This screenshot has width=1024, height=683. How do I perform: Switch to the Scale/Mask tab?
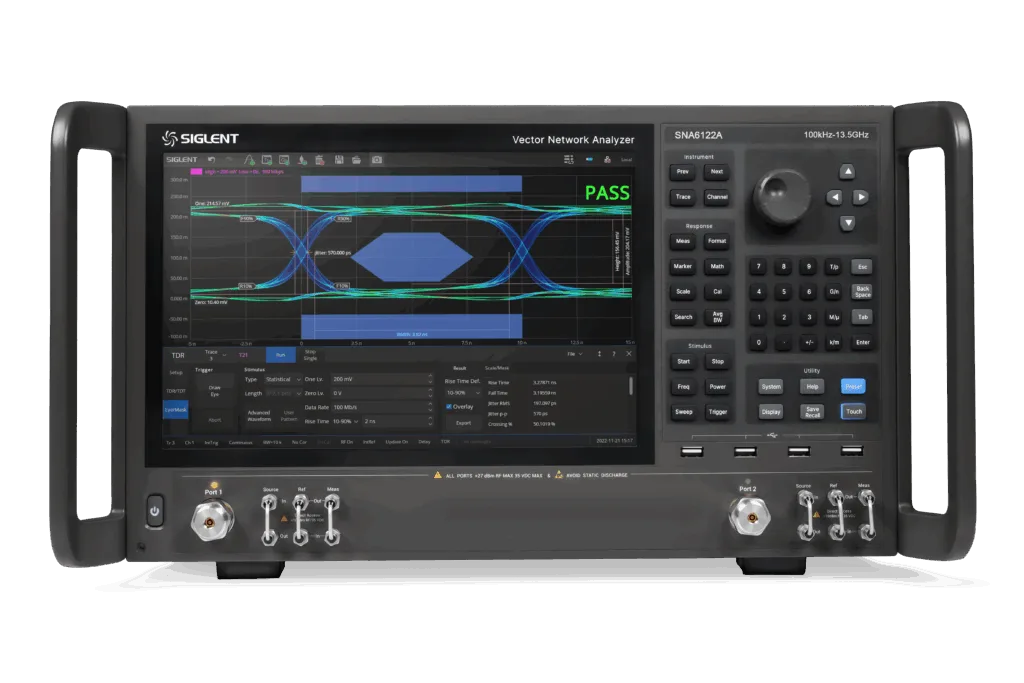click(497, 368)
